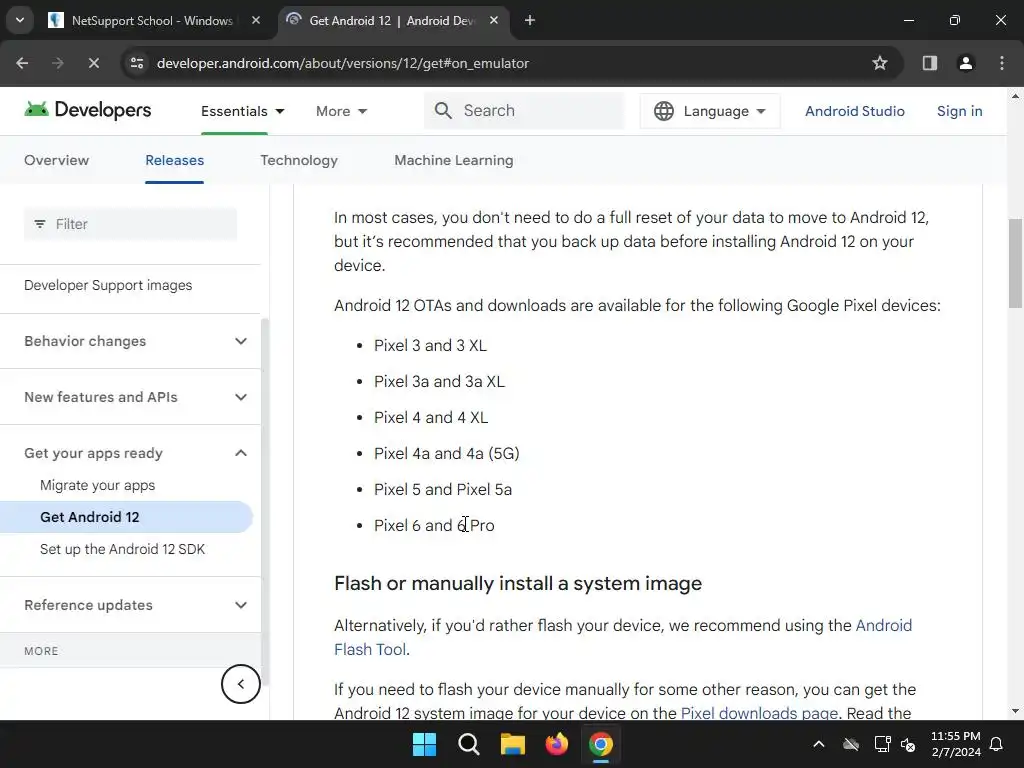Click the MORE label in the sidebar

coord(41,651)
